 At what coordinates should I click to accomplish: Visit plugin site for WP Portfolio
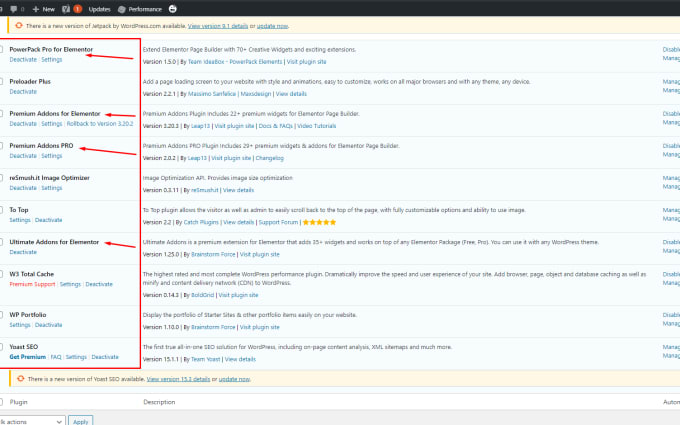pos(259,327)
